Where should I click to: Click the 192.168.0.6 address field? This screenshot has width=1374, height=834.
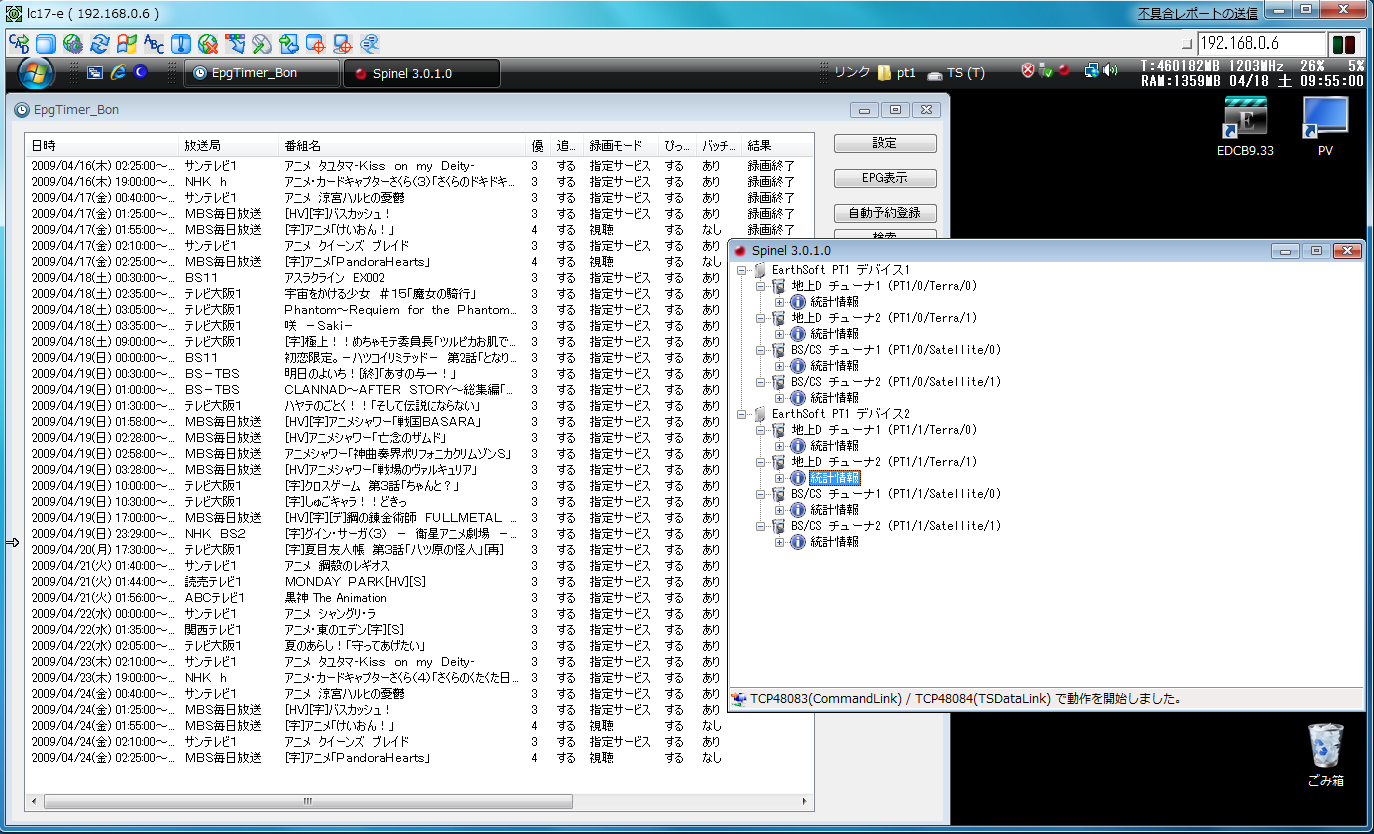[1260, 44]
